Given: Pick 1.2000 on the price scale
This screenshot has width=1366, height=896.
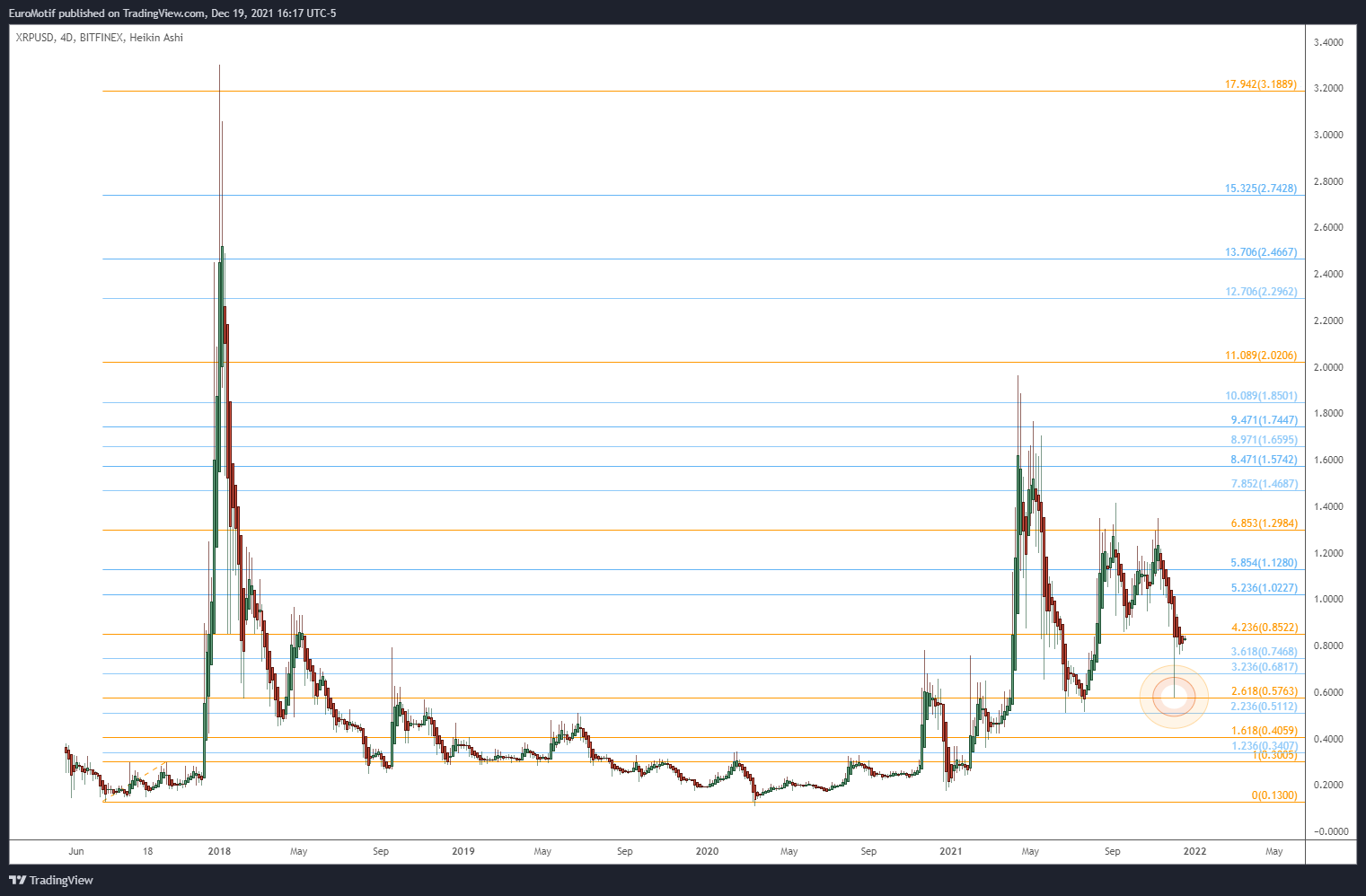Looking at the screenshot, I should [x=1328, y=553].
